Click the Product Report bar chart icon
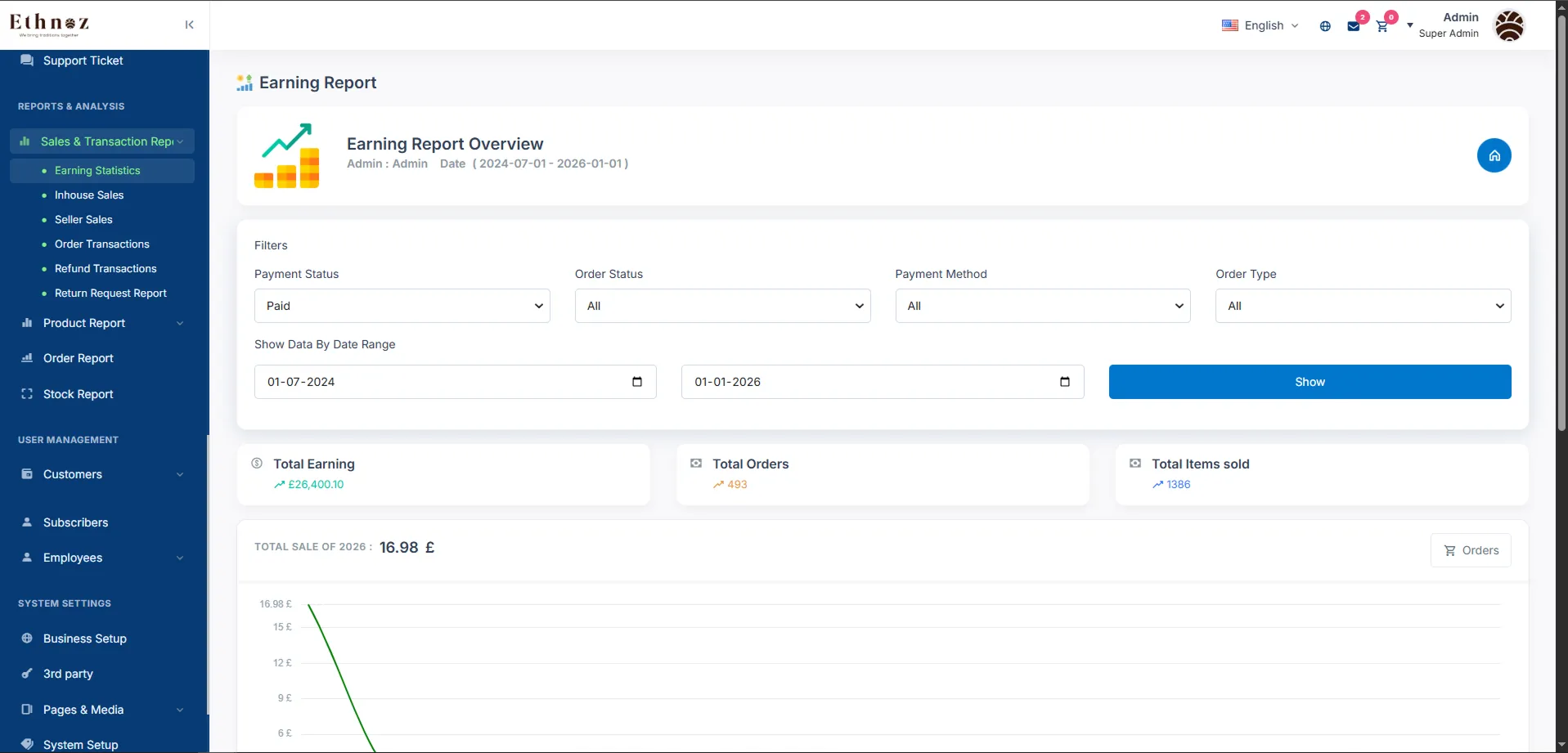 coord(27,323)
